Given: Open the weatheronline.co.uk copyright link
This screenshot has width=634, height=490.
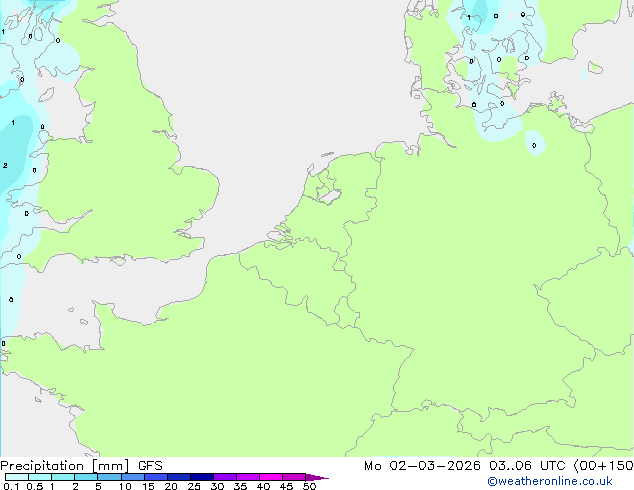Looking at the screenshot, I should 549,481.
